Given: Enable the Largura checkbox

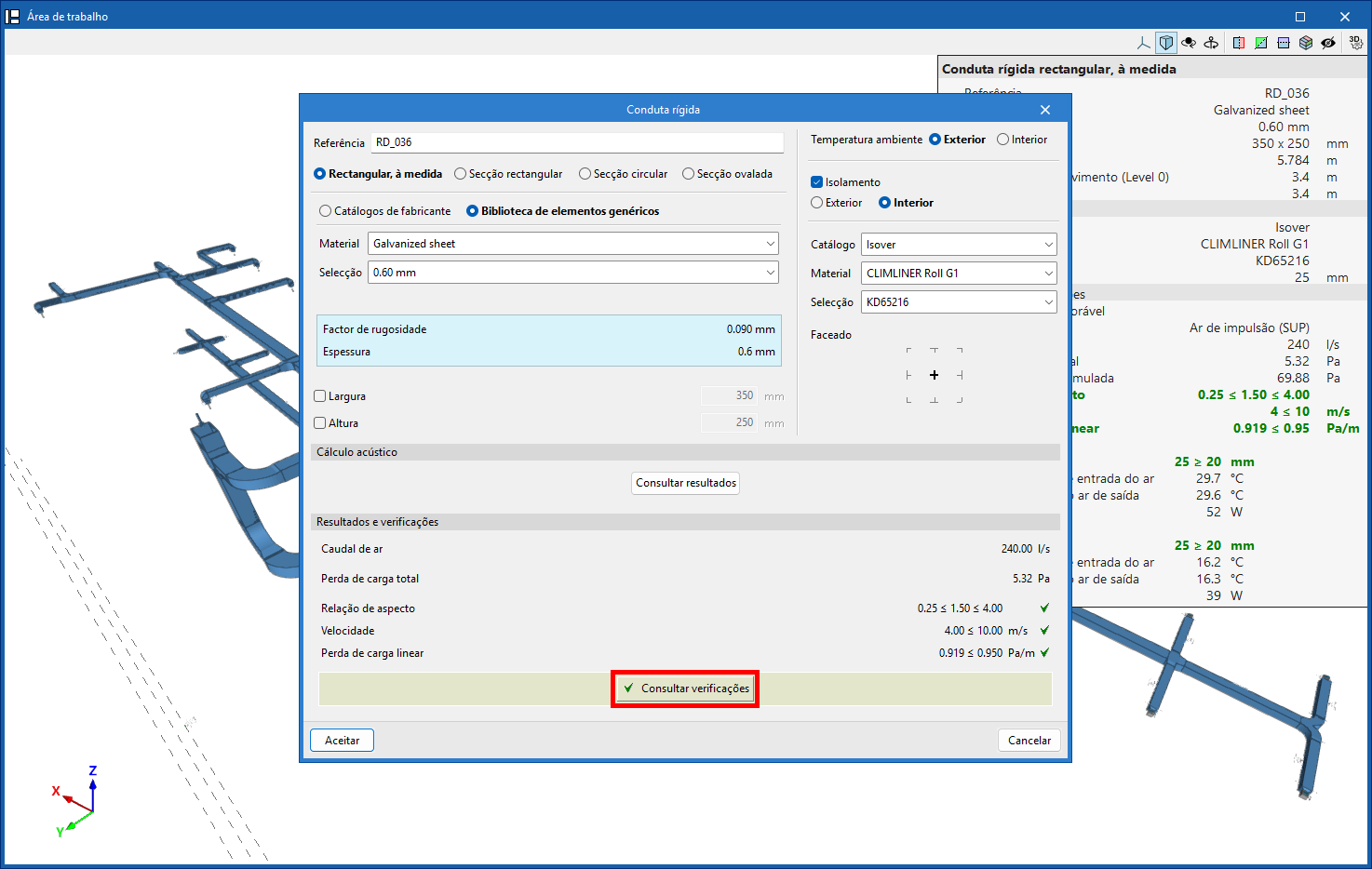Looking at the screenshot, I should coord(320,396).
